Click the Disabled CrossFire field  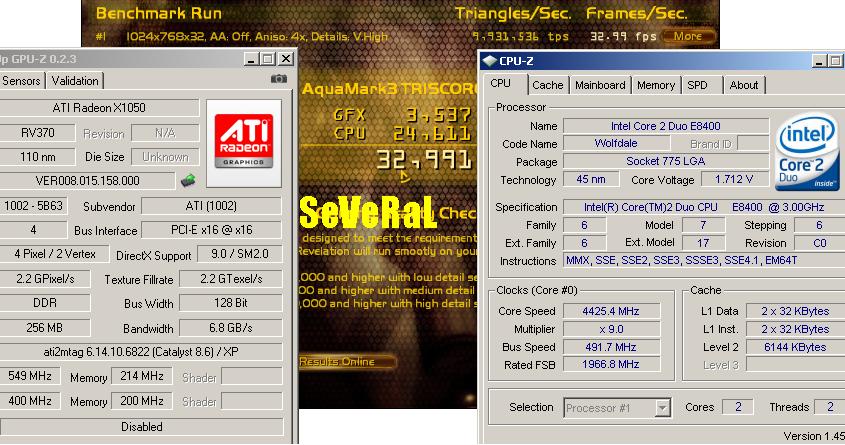point(141,427)
